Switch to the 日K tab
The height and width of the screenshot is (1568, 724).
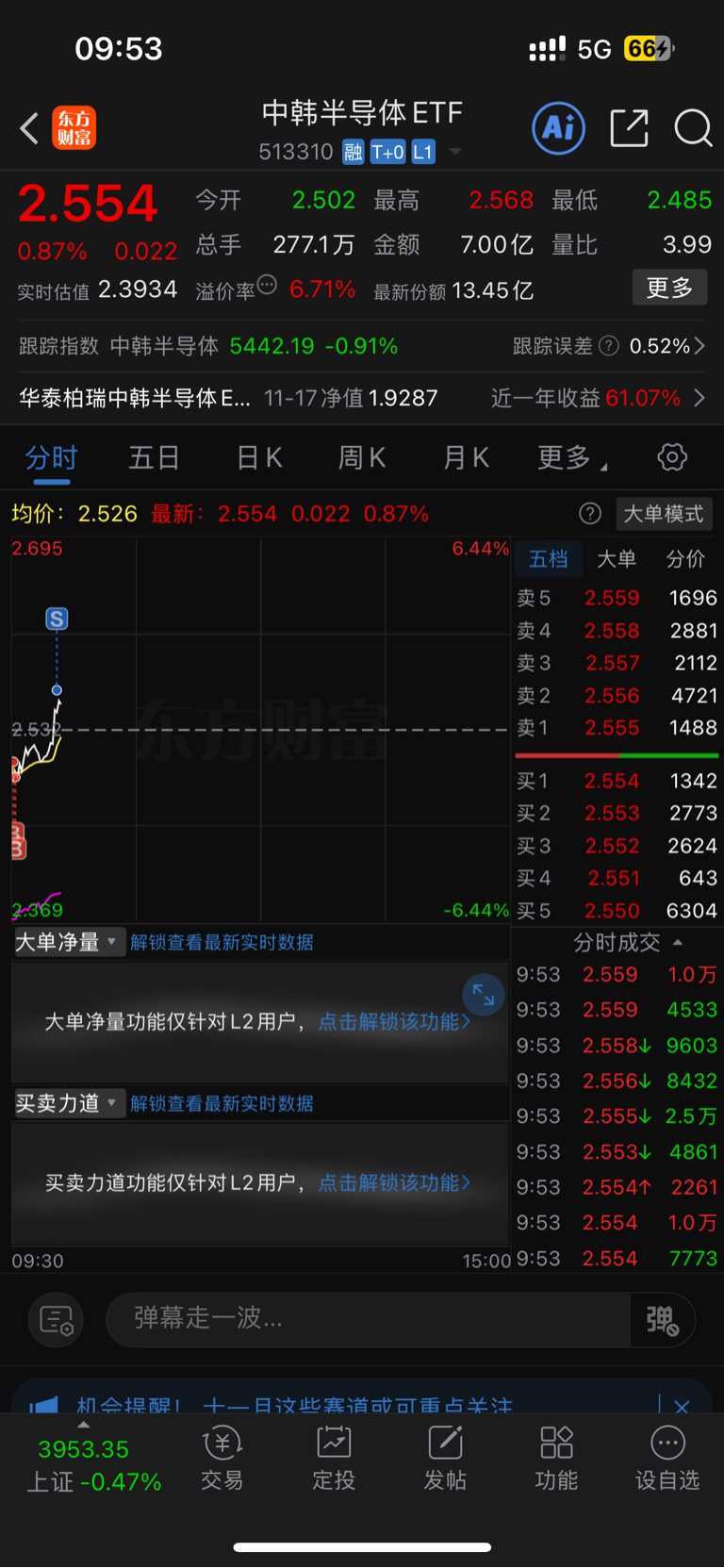(259, 458)
